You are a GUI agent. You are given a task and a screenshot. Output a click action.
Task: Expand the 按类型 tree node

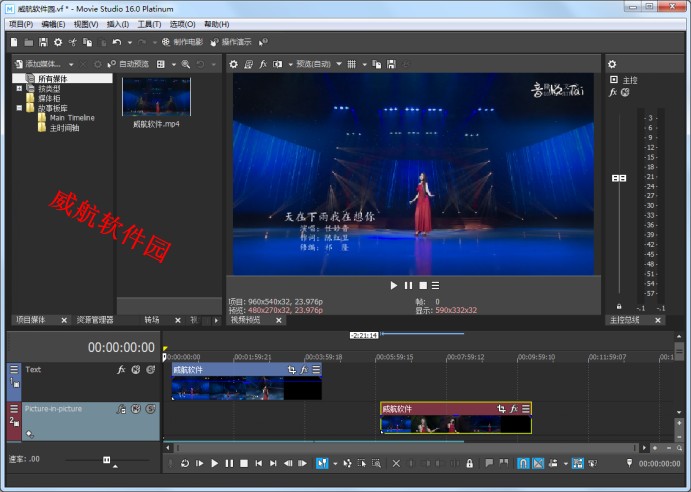click(x=19, y=89)
